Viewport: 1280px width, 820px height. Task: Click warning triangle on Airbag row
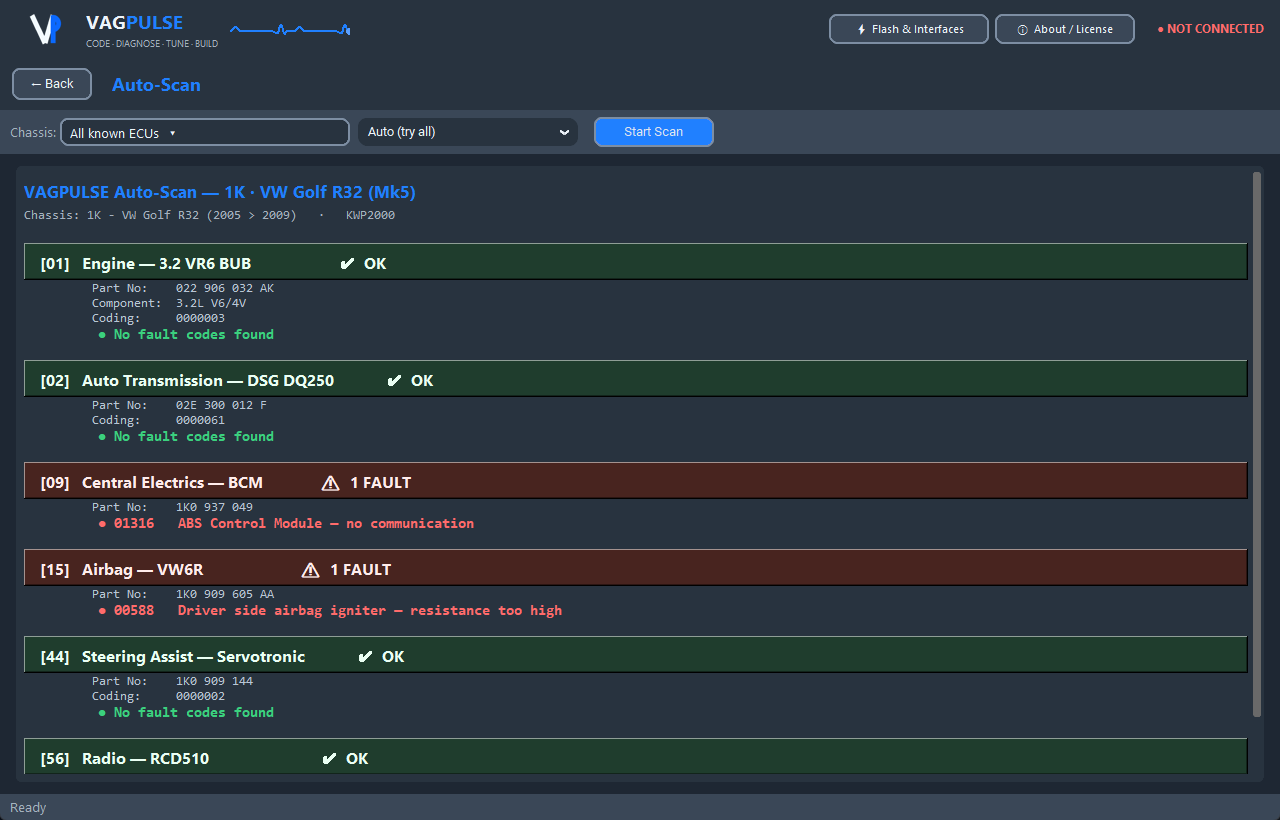(x=311, y=570)
